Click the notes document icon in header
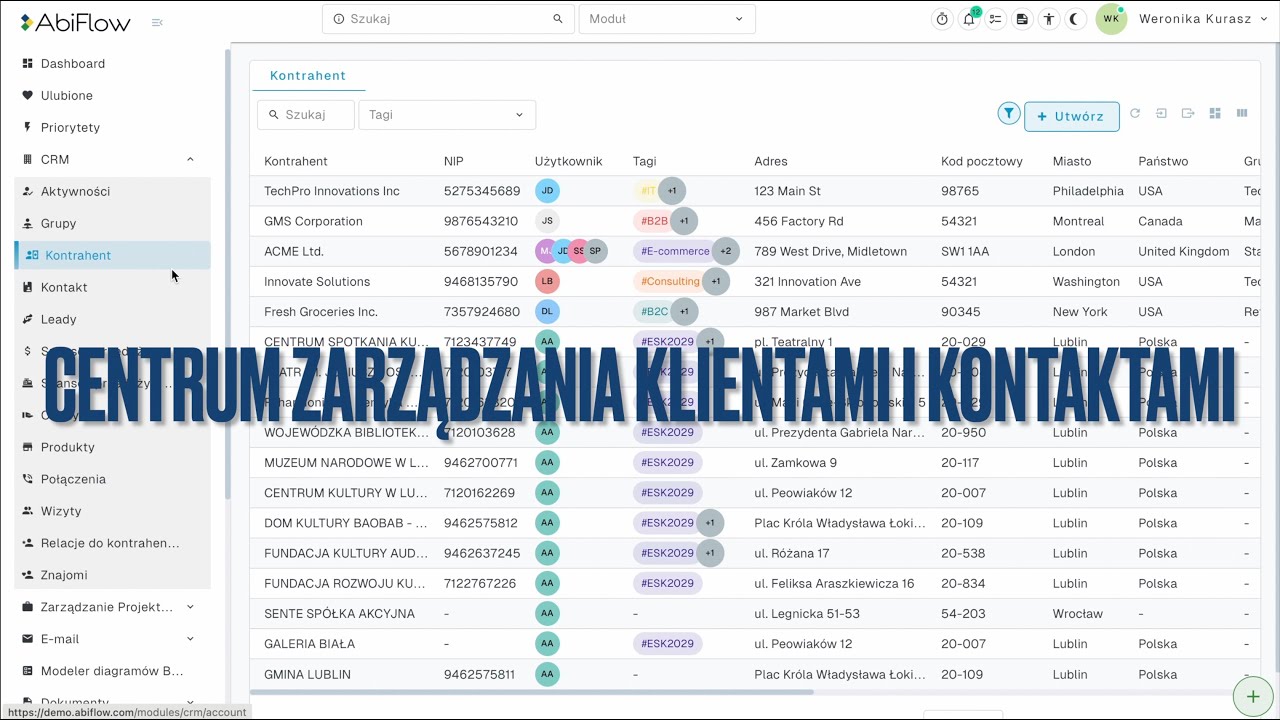Image resolution: width=1280 pixels, height=720 pixels. point(1021,19)
